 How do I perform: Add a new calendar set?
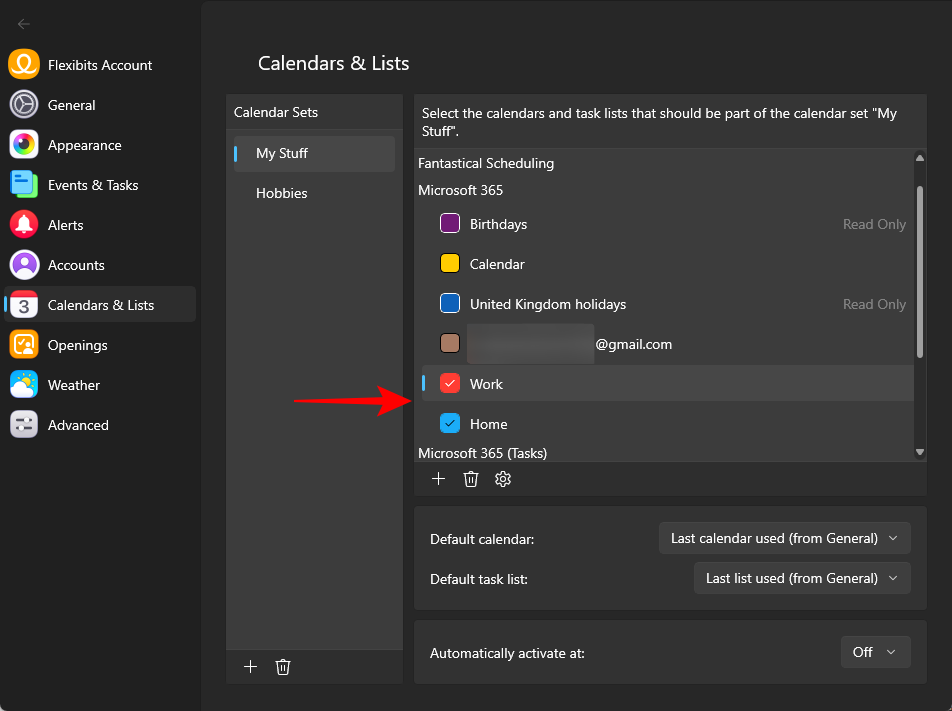coord(251,667)
